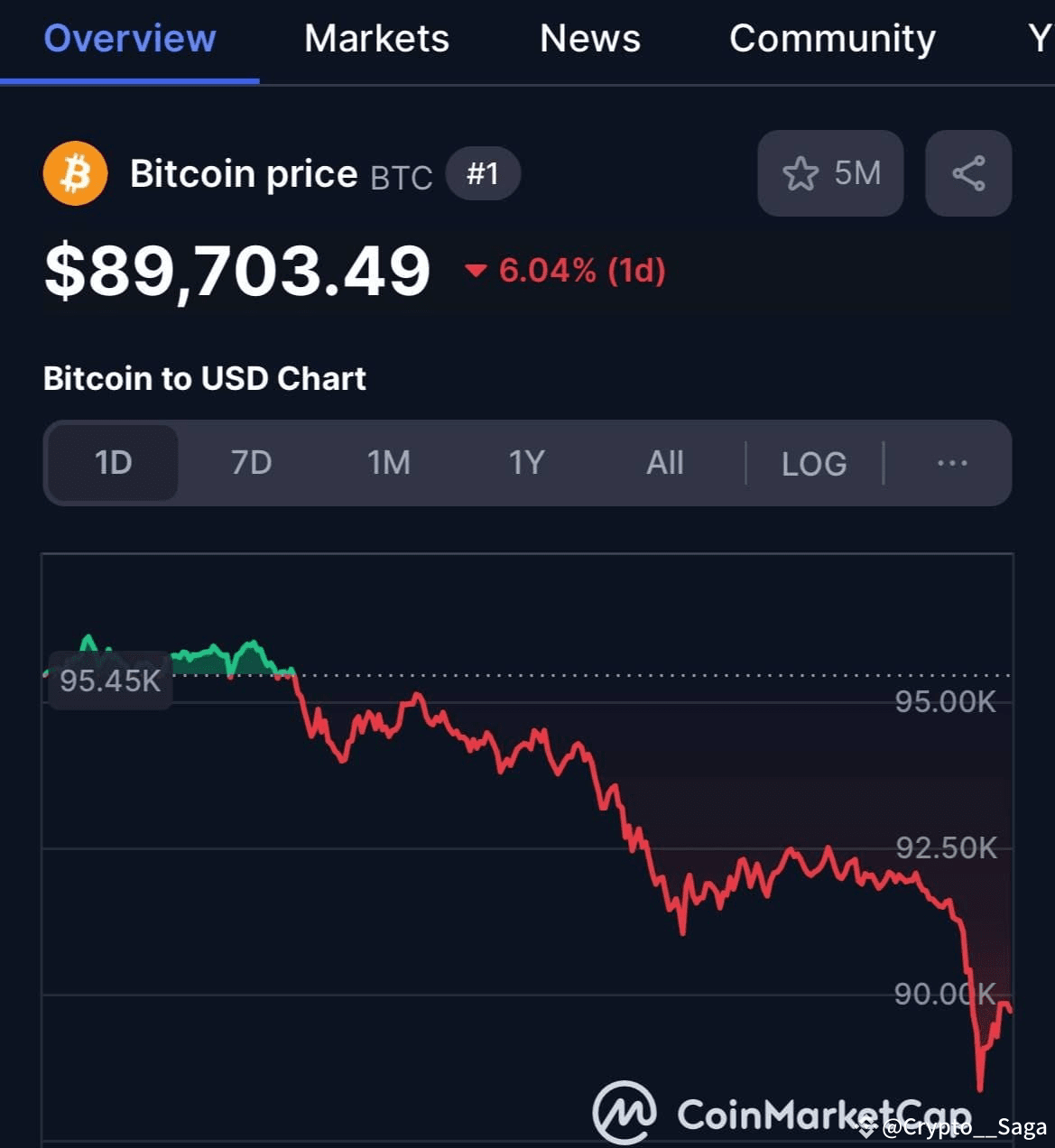Click the $89,703.49 price value
This screenshot has height=1148, width=1055.
237,271
